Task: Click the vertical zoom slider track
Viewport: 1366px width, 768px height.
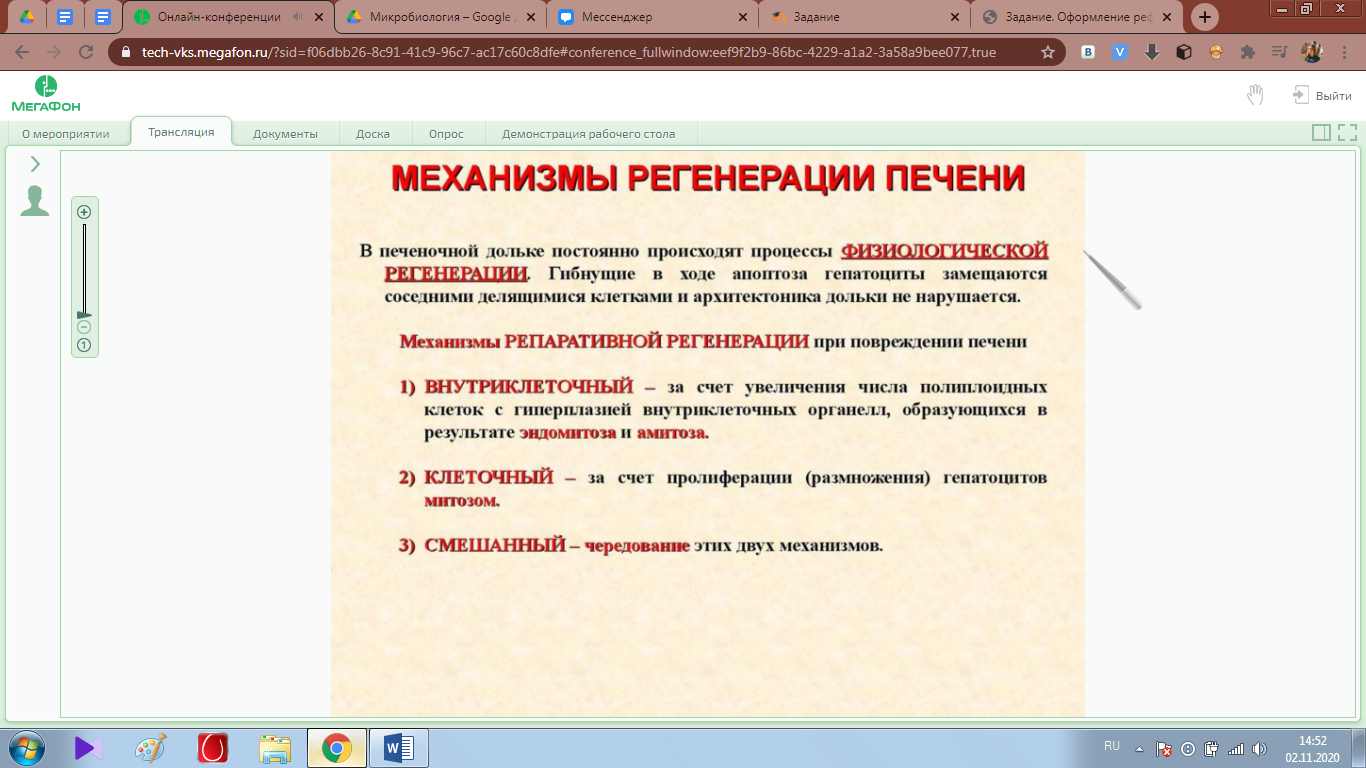Action: pyautogui.click(x=84, y=268)
